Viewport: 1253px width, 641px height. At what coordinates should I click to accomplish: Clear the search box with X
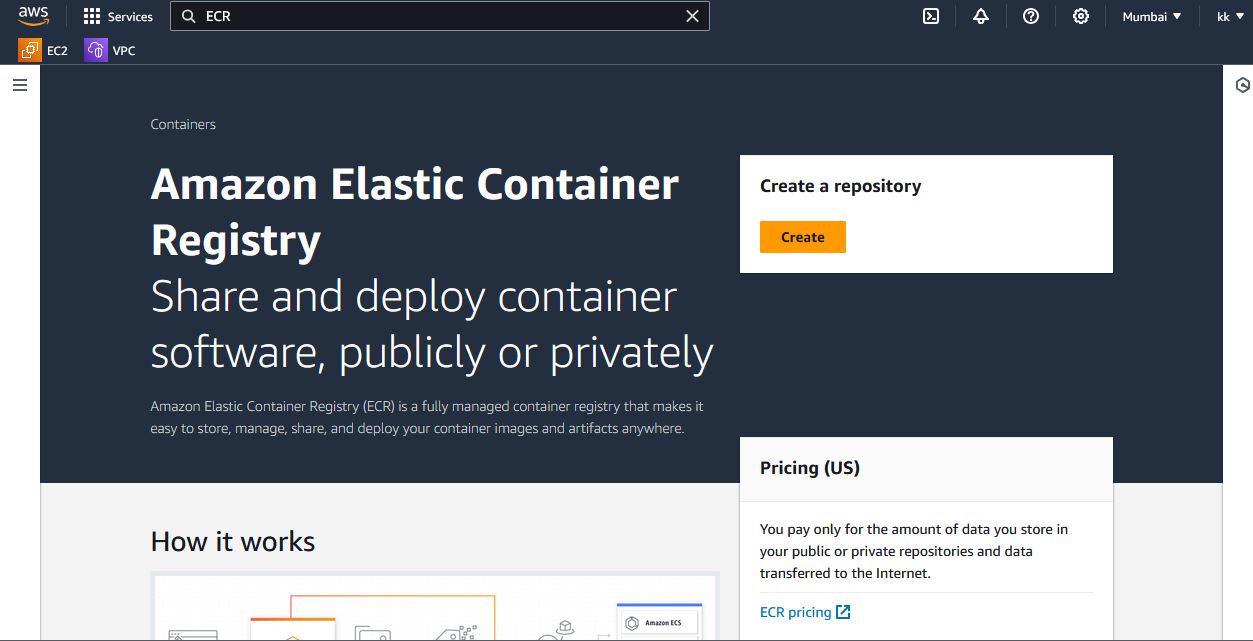coord(692,16)
